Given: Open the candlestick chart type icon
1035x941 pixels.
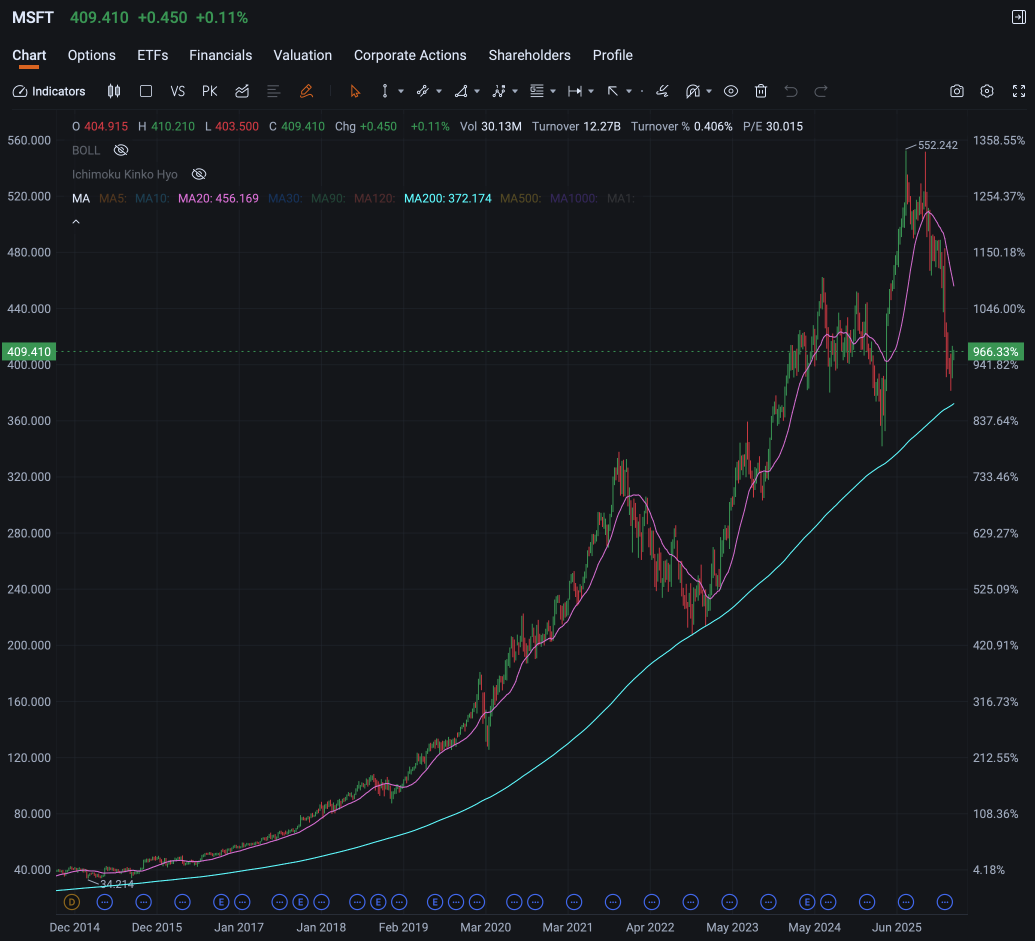Looking at the screenshot, I should point(114,91).
